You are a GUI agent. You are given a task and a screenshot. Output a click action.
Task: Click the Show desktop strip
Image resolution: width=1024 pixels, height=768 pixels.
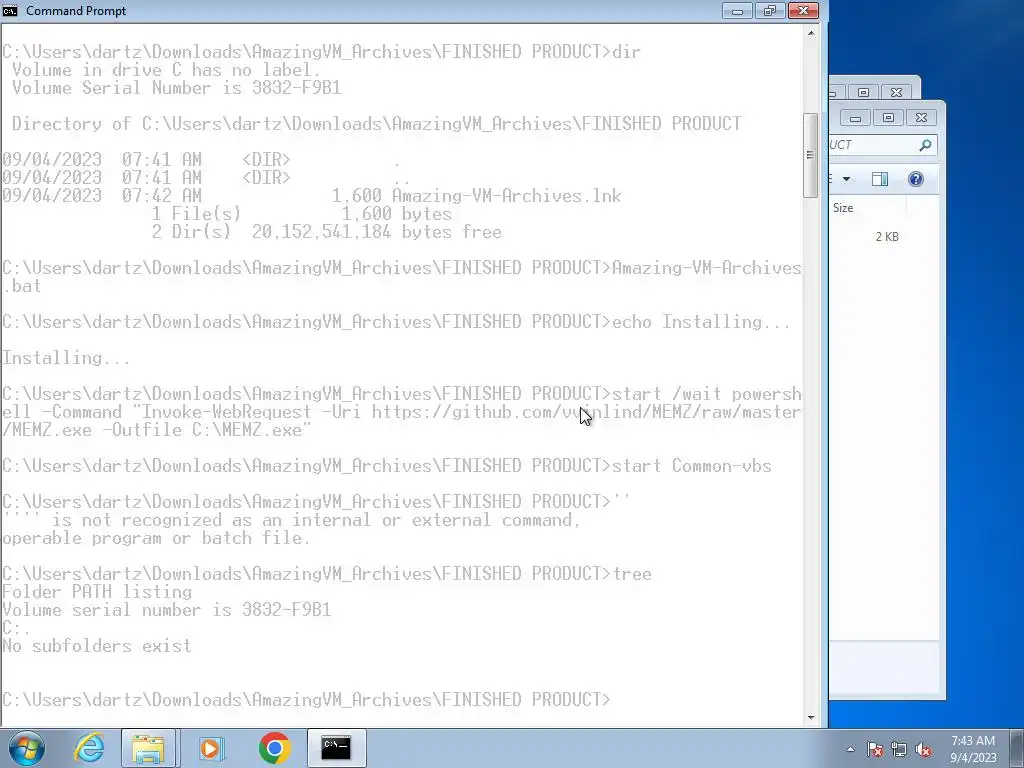click(x=1017, y=748)
